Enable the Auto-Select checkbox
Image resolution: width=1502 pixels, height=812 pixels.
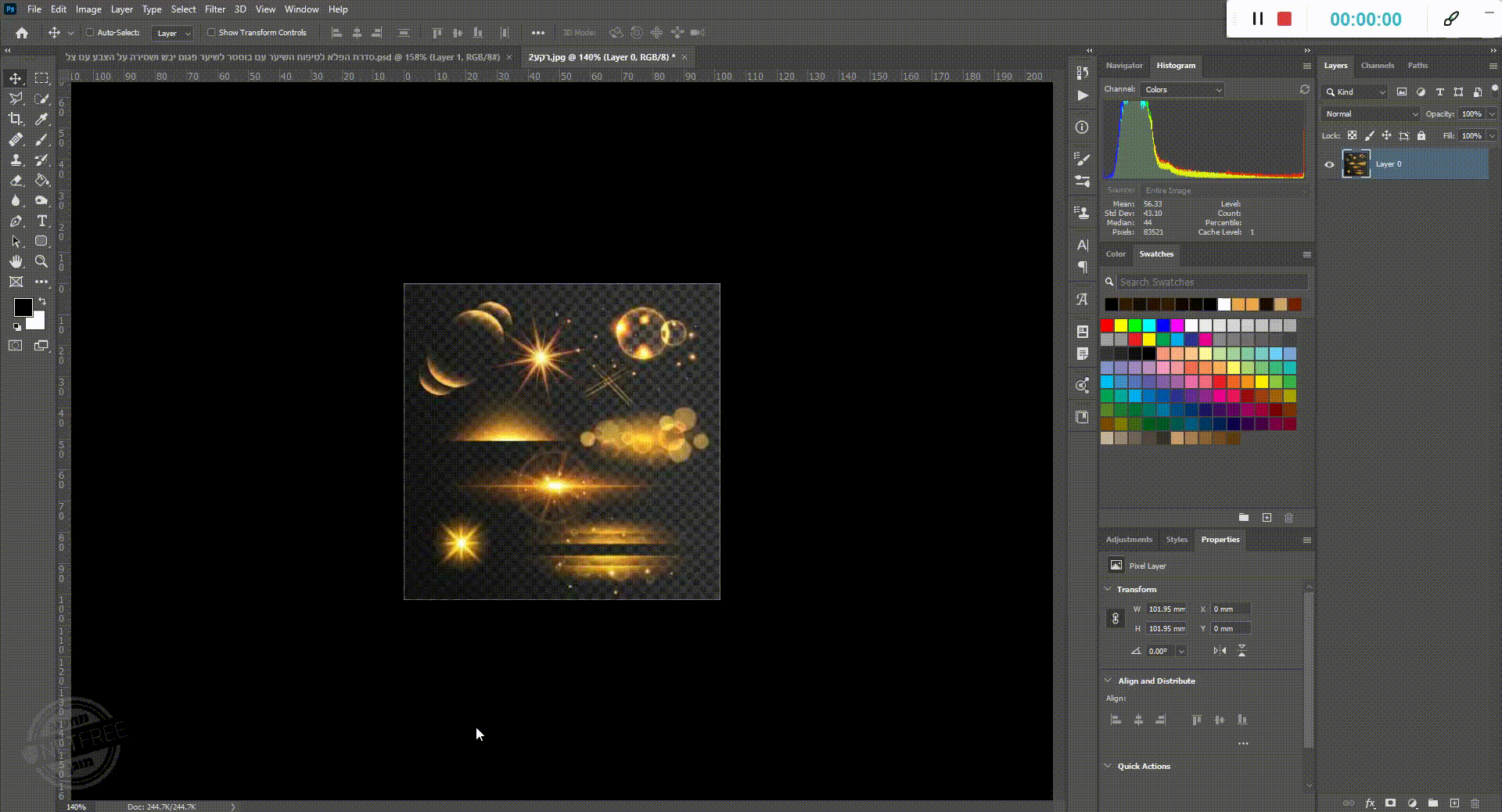coord(90,33)
